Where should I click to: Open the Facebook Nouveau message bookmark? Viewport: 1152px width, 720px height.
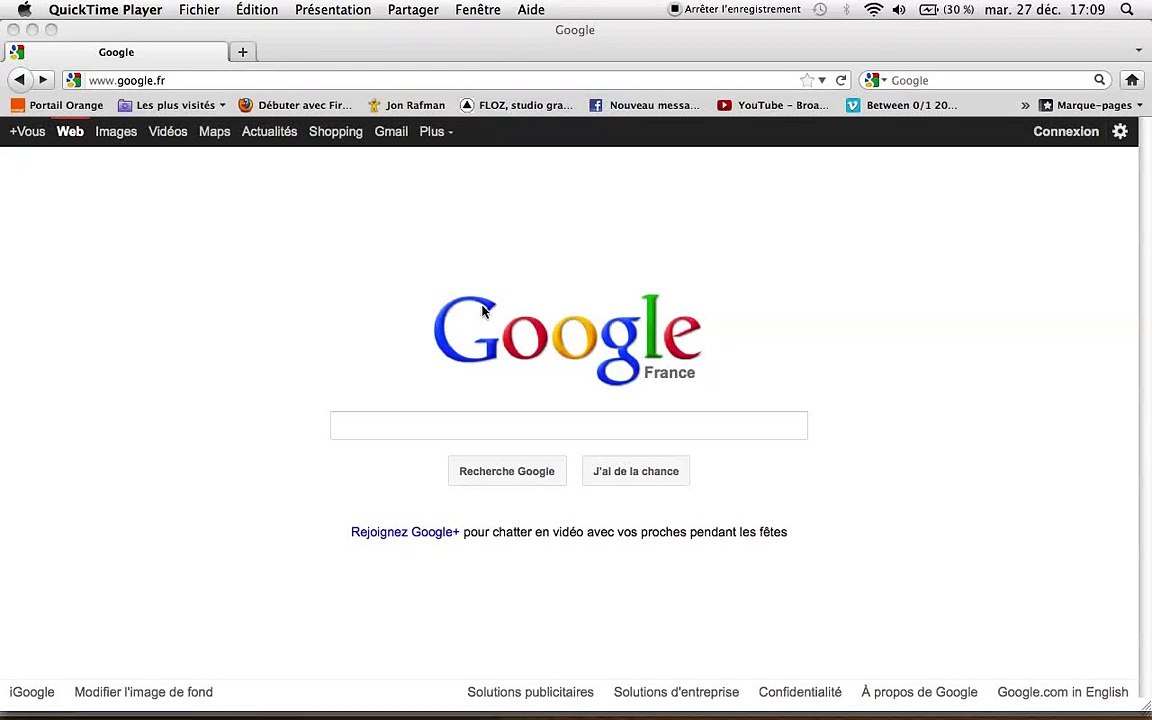(x=644, y=105)
